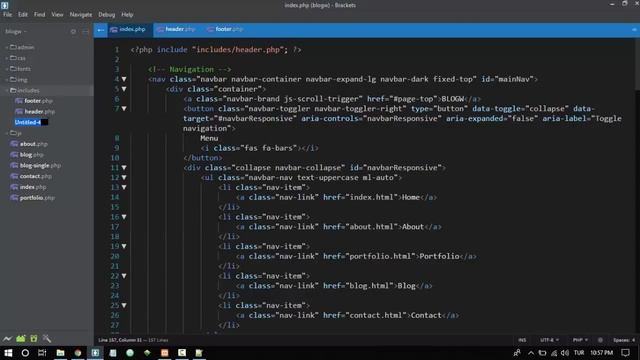Open the Find menu

(x=40, y=14)
